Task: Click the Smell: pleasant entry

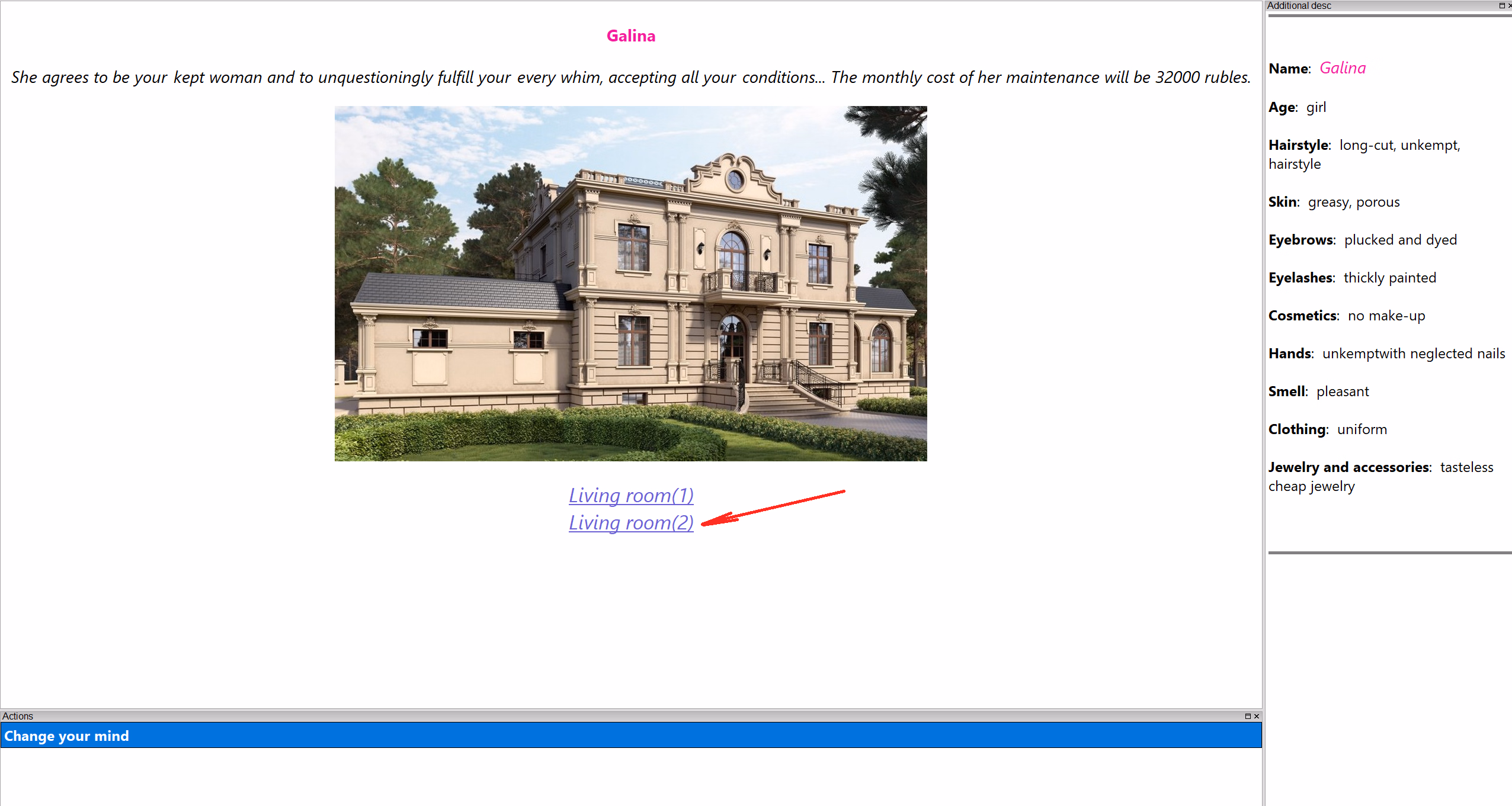Action: point(1318,391)
